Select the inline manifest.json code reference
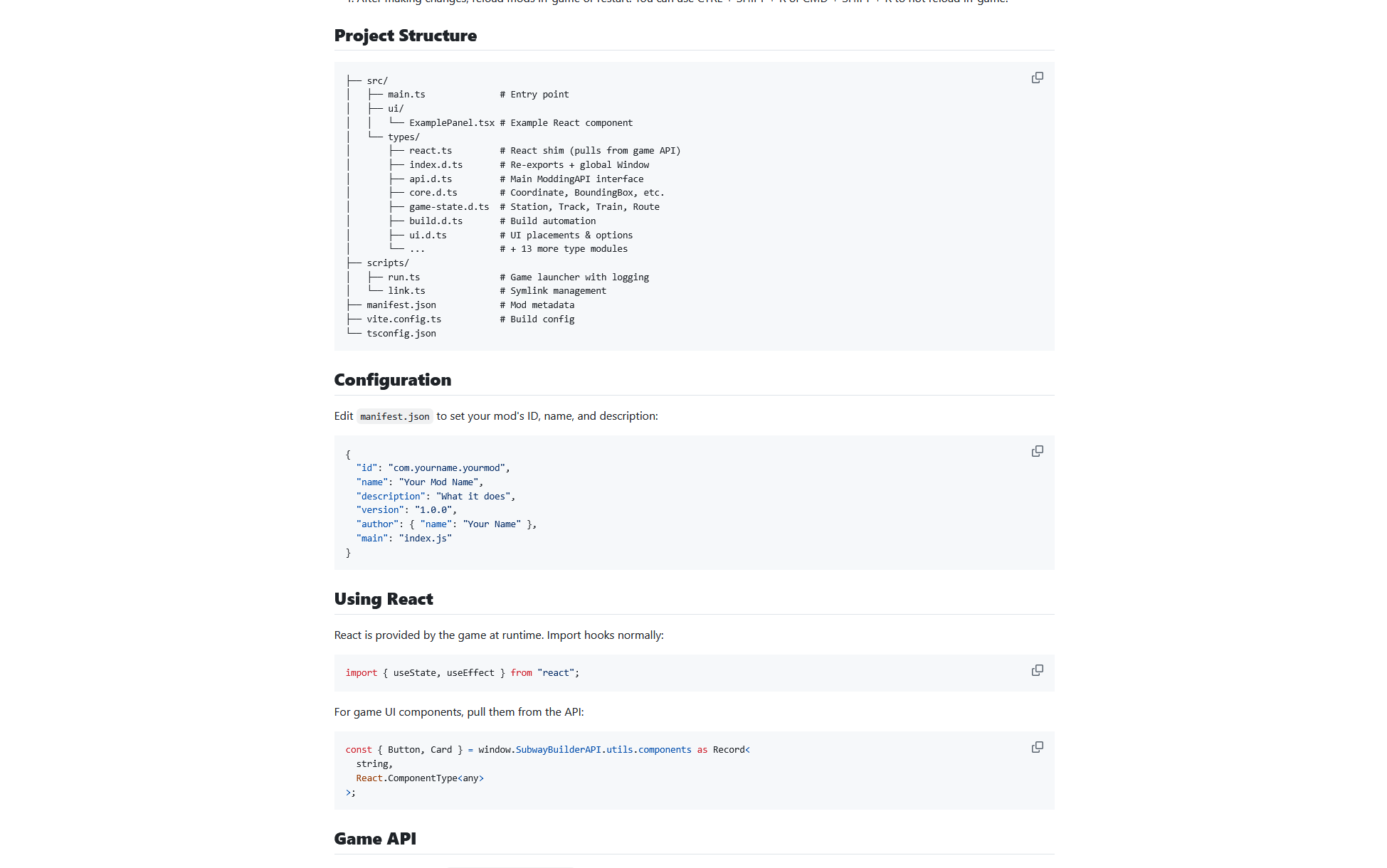Viewport: 1387px width, 868px height. point(394,416)
